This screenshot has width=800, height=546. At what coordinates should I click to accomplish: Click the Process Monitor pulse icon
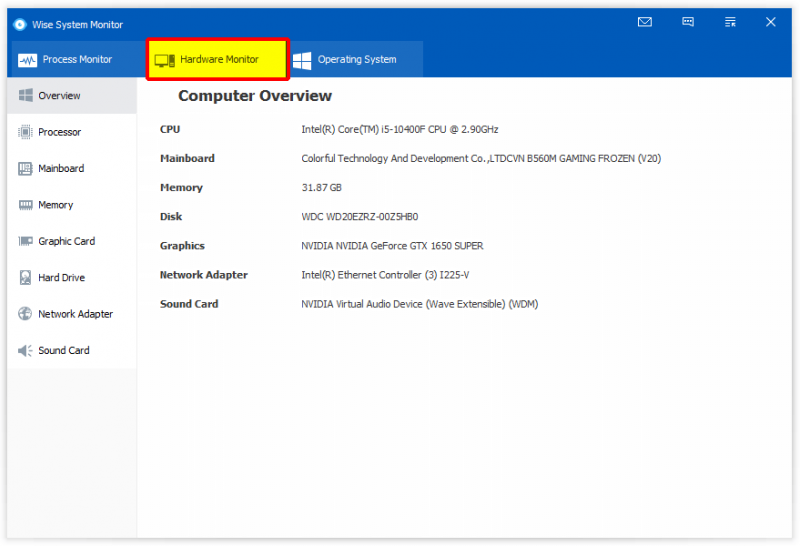pos(28,60)
